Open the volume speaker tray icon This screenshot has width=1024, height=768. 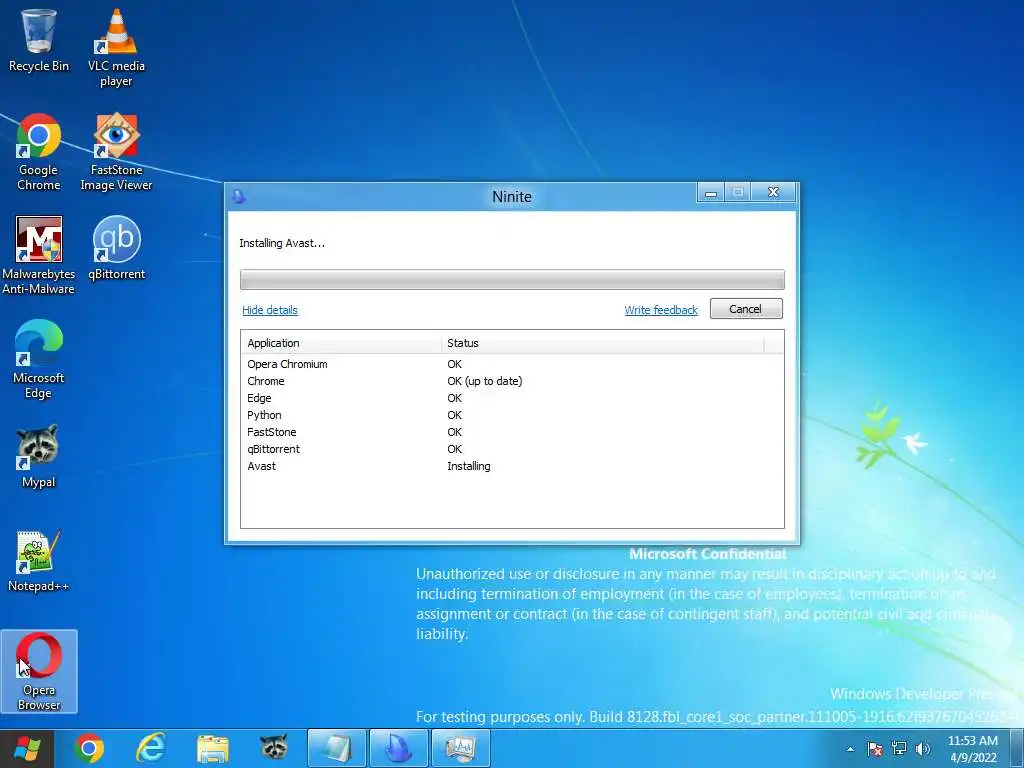923,749
